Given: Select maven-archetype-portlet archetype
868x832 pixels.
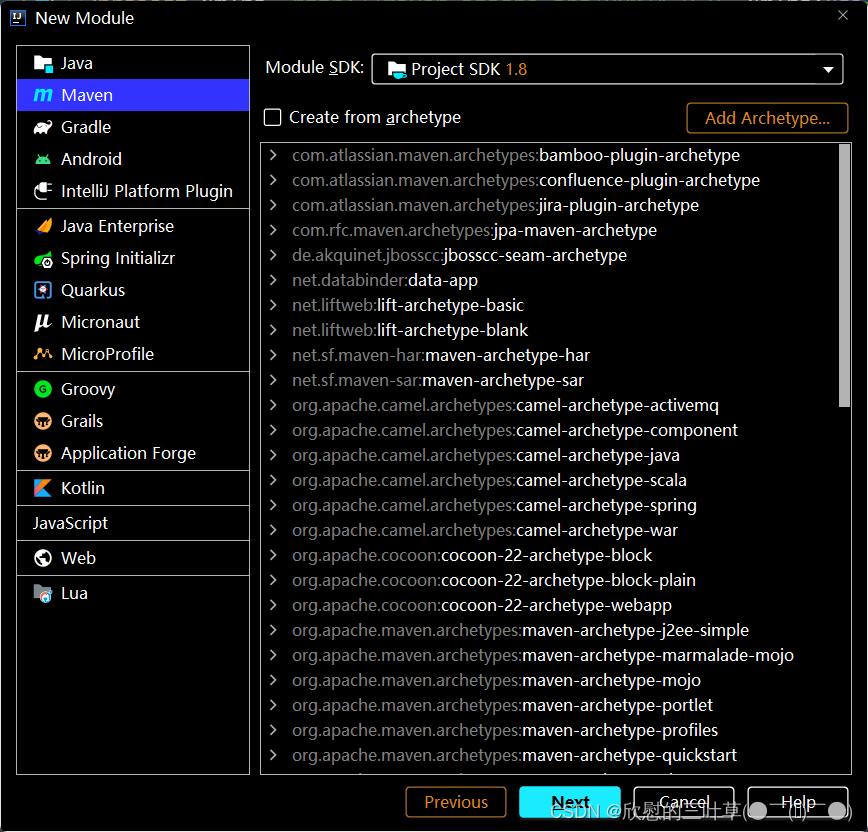Looking at the screenshot, I should tap(502, 705).
